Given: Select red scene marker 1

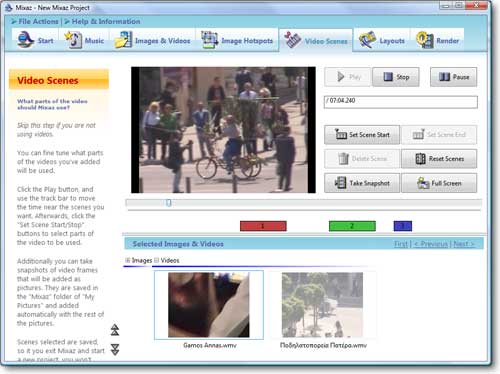Looking at the screenshot, I should point(263,226).
